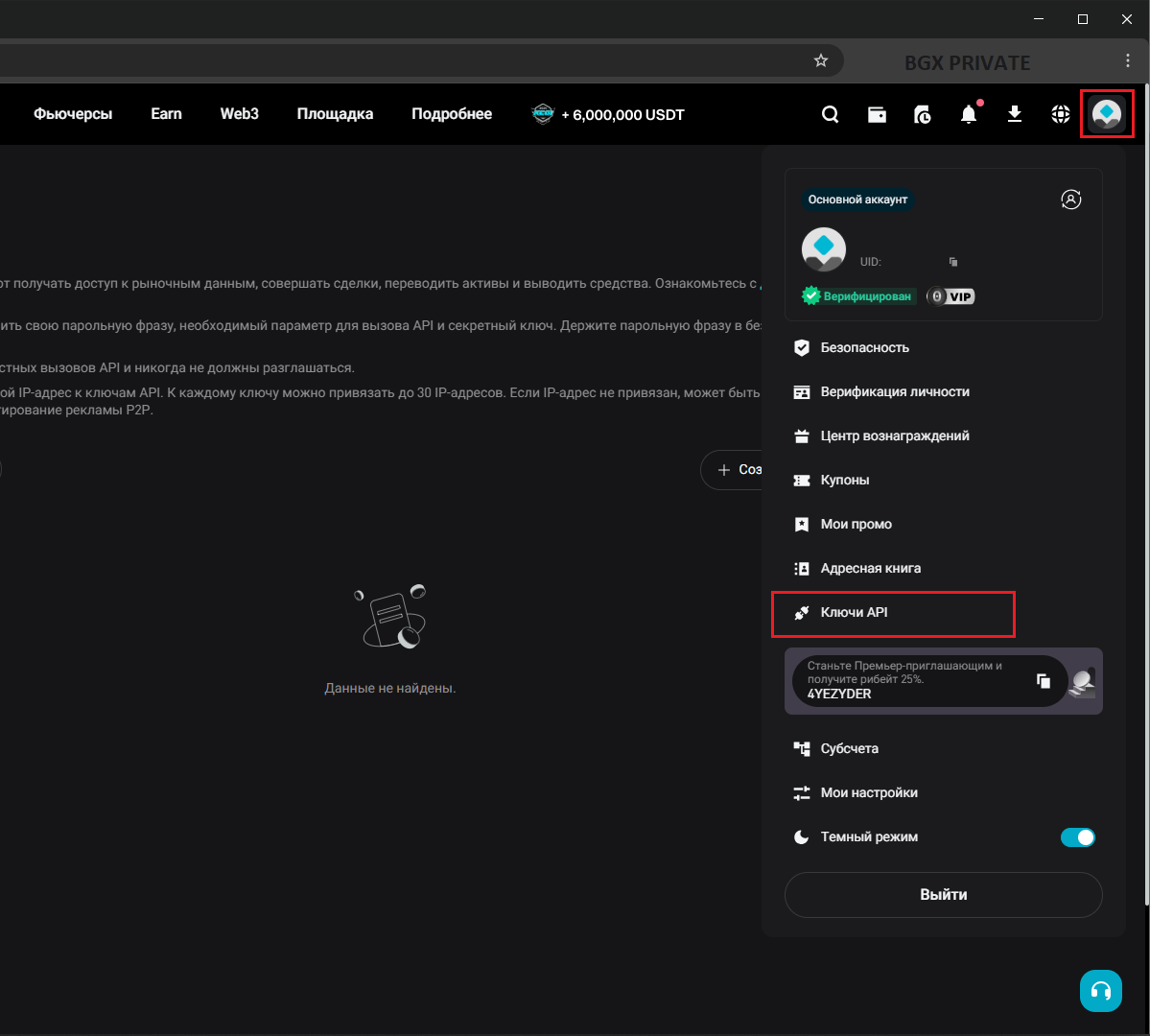Image resolution: width=1150 pixels, height=1036 pixels.
Task: Click the UID label text
Action: pos(871,262)
